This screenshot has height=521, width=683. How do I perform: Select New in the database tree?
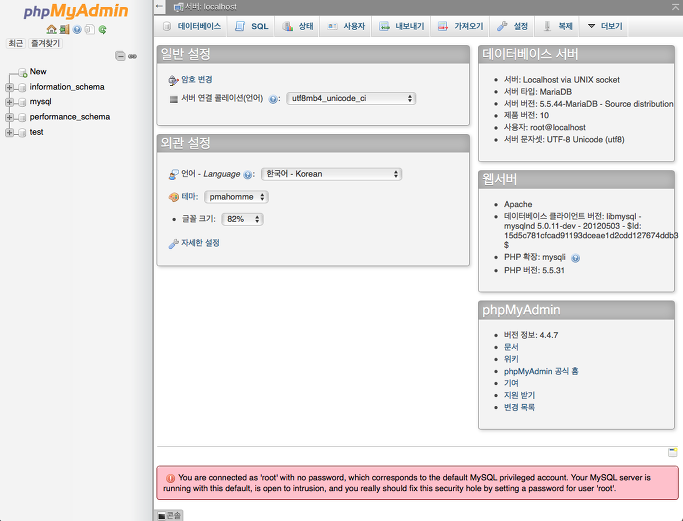[x=38, y=72]
